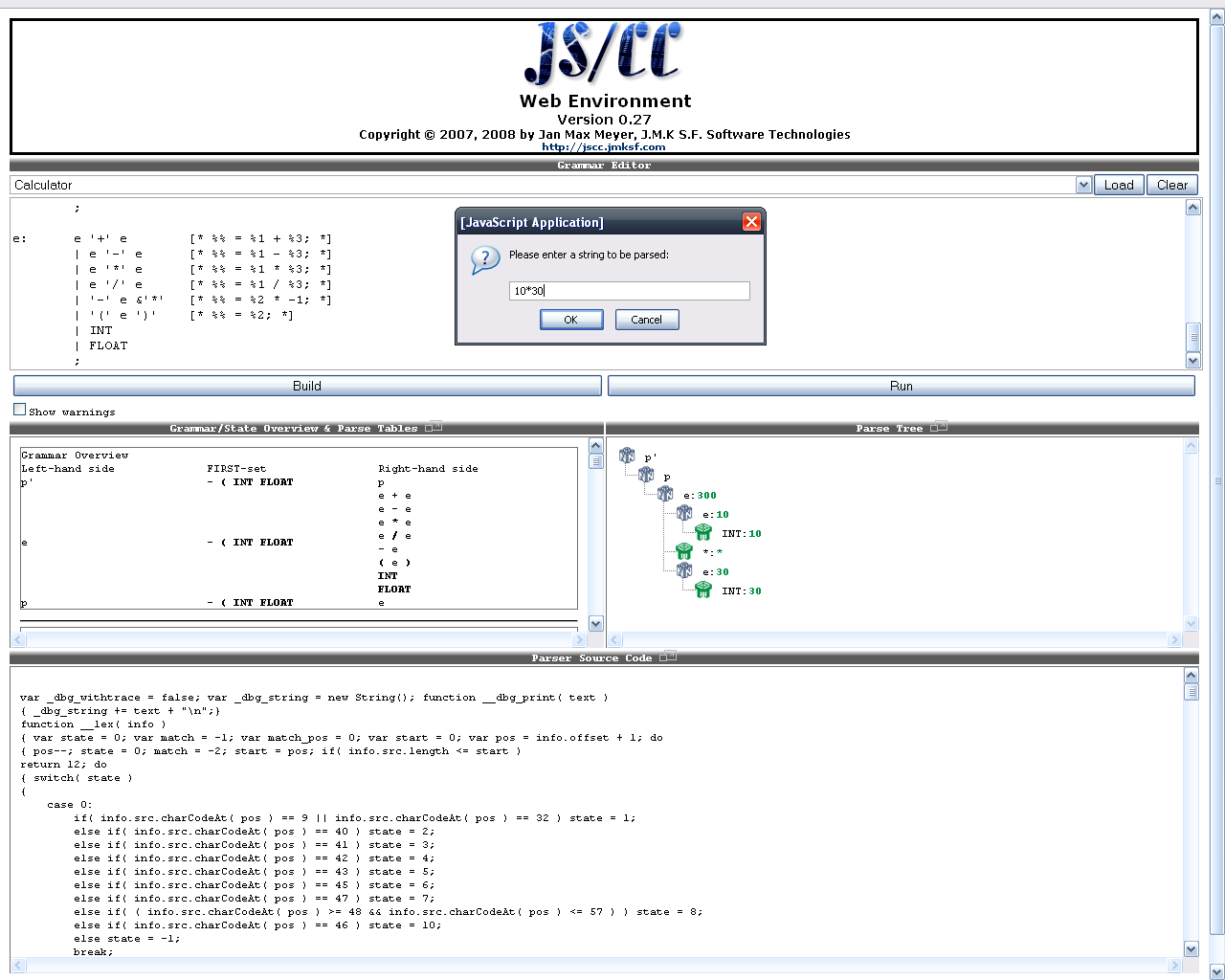Click the Build button
This screenshot has height=980, width=1225.
click(307, 386)
